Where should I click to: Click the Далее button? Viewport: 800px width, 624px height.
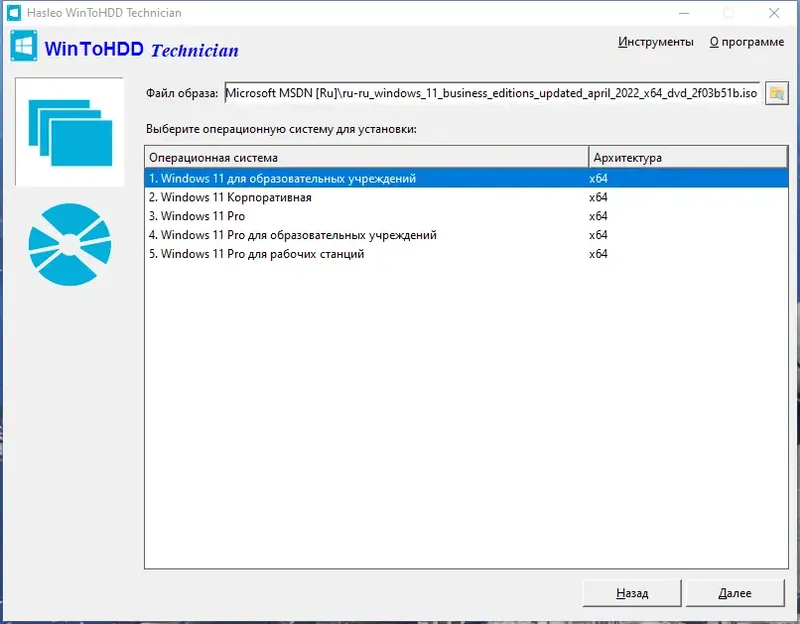(735, 593)
